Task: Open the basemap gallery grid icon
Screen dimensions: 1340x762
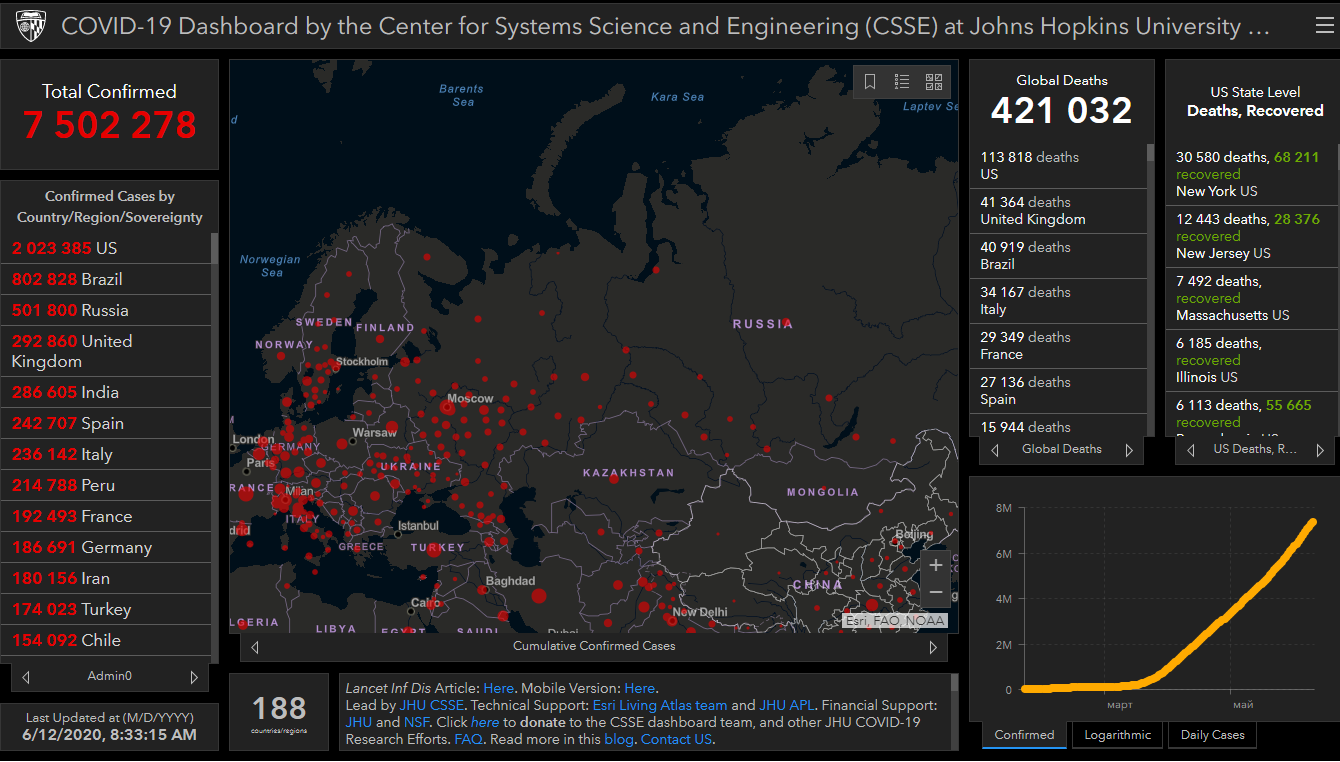Action: (x=934, y=82)
